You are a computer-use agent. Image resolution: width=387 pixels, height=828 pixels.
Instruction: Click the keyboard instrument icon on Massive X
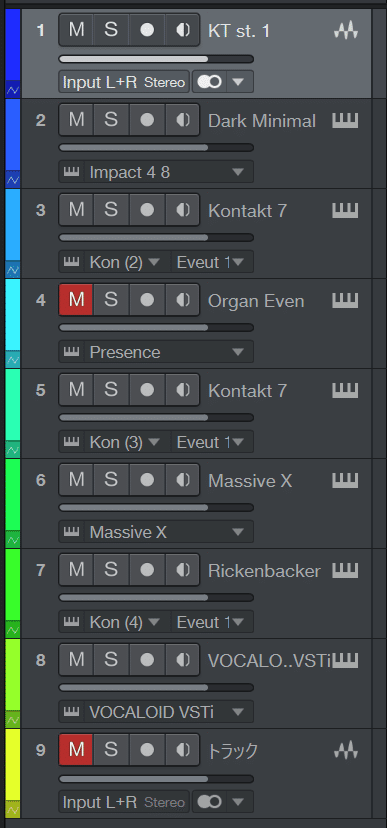[x=345, y=481]
